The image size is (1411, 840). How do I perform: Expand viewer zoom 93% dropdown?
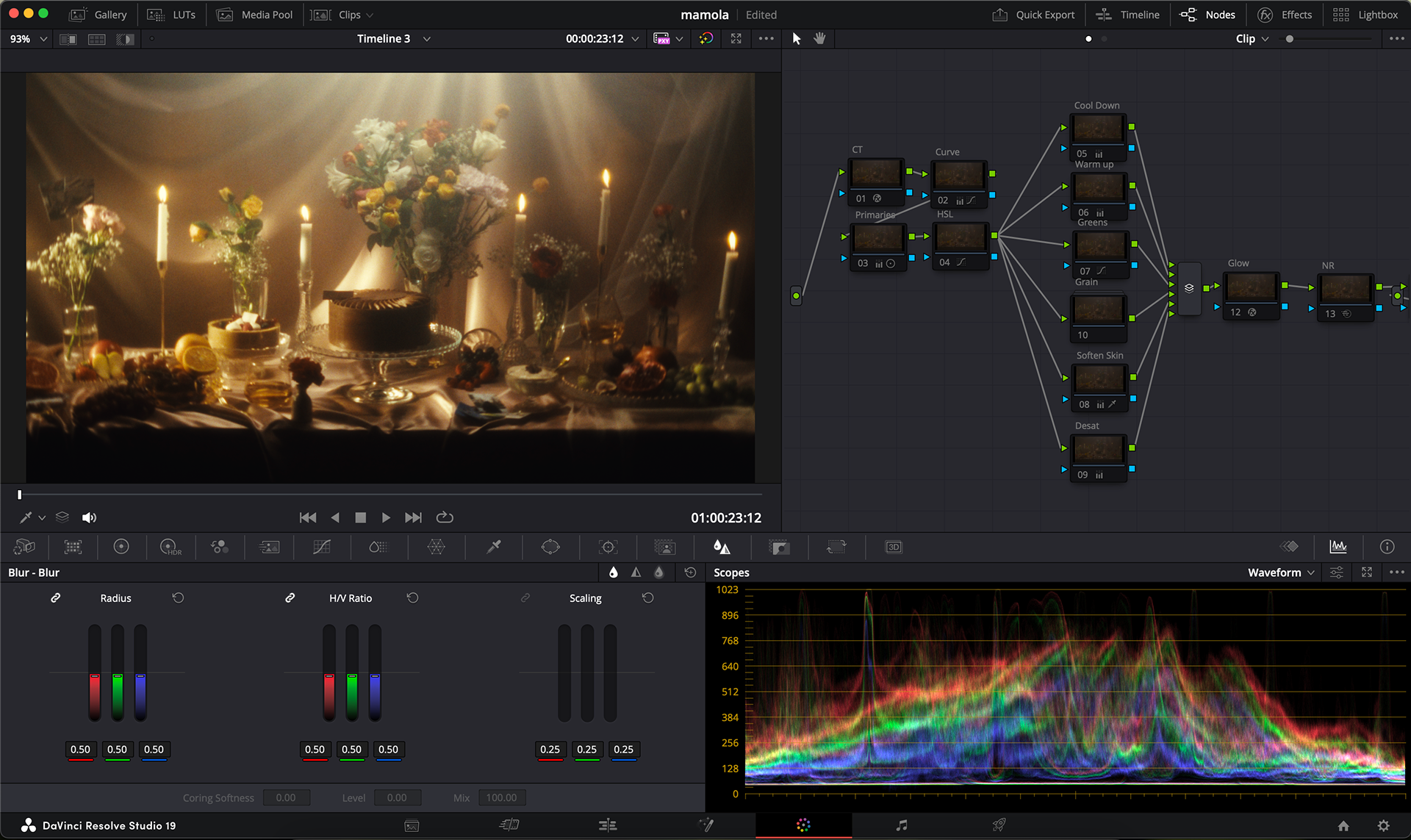(x=43, y=39)
